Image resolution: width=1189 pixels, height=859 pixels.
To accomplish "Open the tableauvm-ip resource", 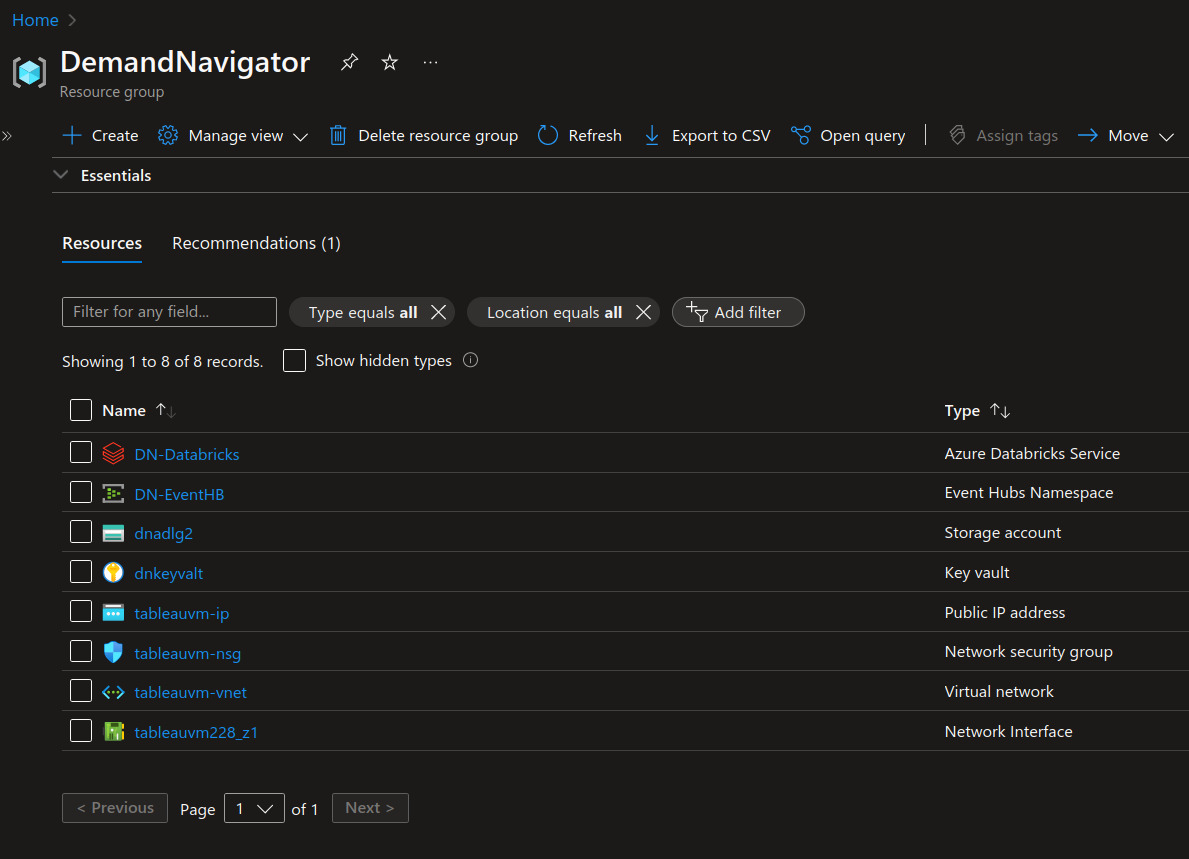I will [x=181, y=613].
